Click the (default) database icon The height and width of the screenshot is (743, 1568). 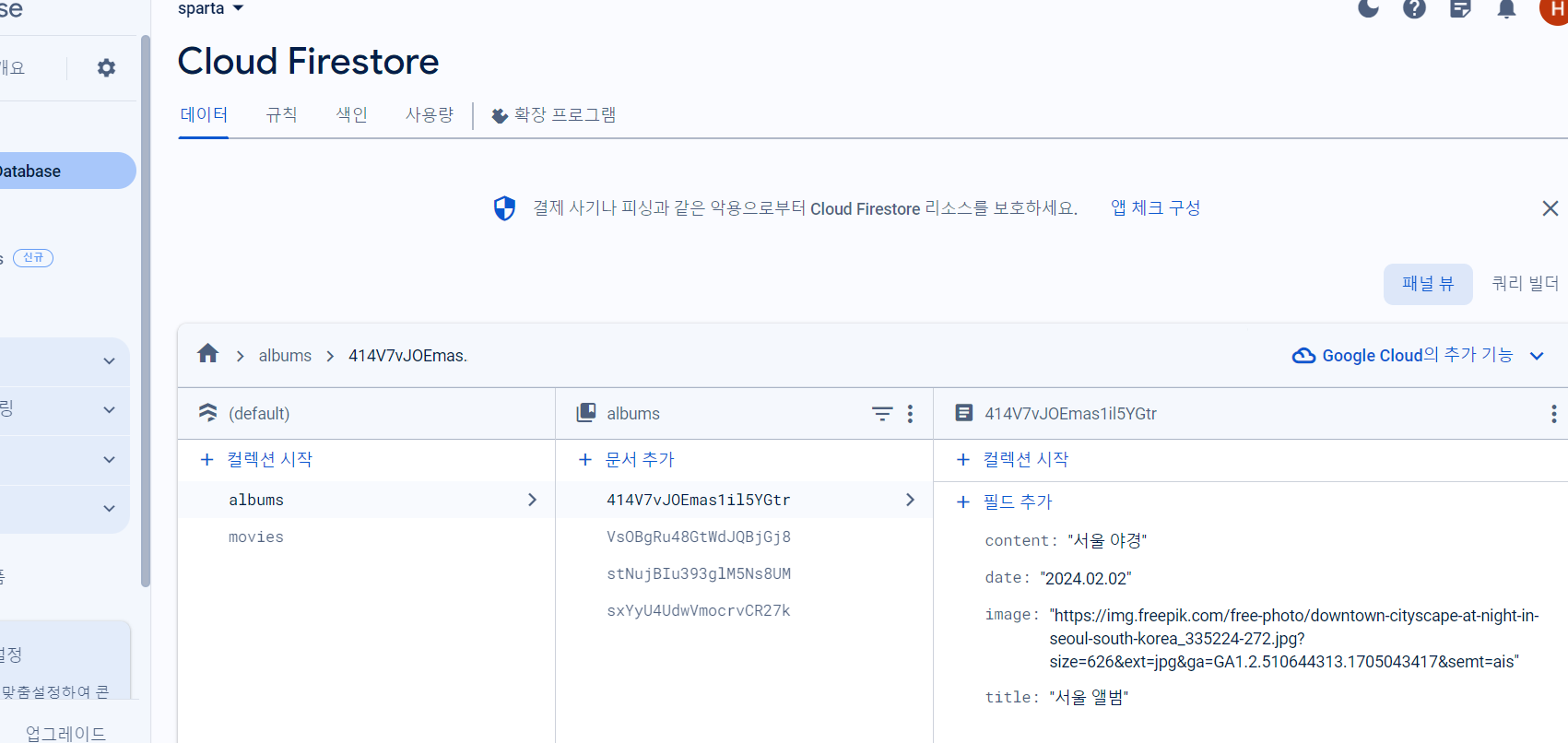pyautogui.click(x=208, y=413)
